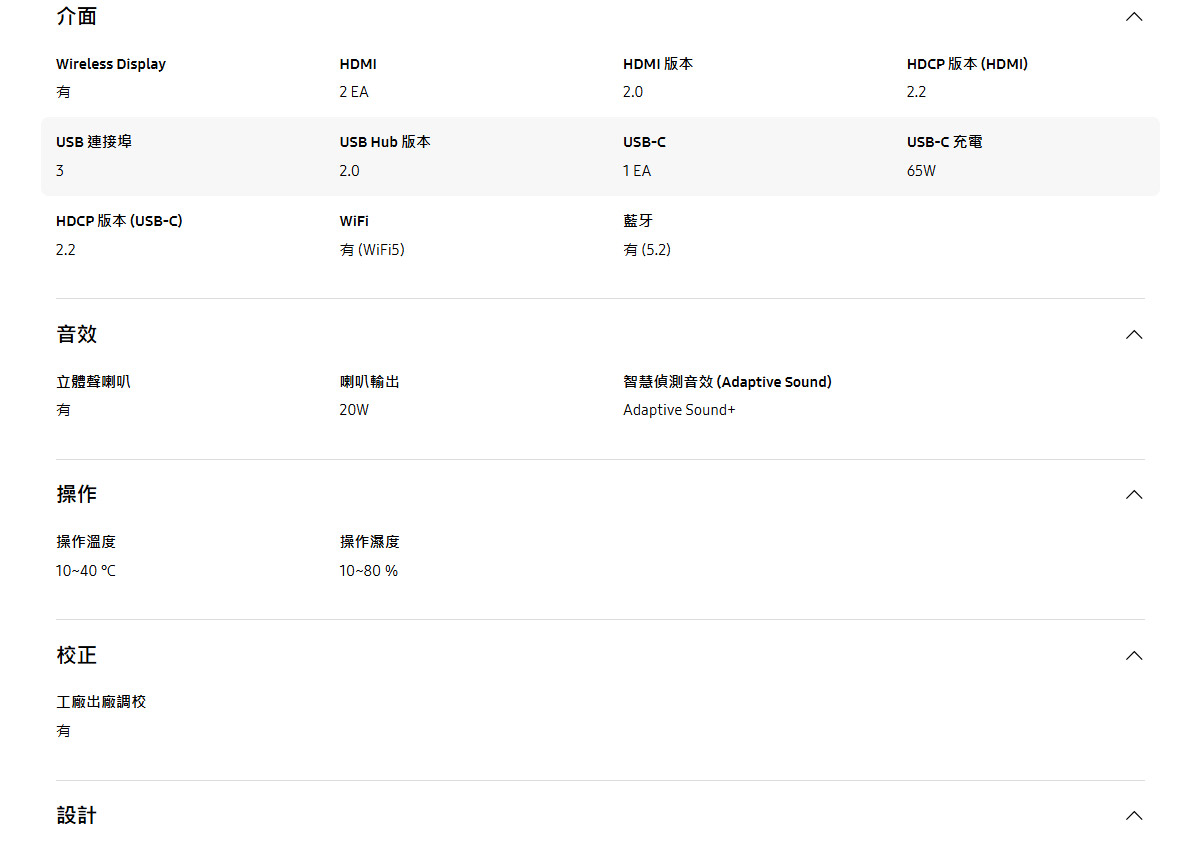Click the USB Hub 版本 label

point(385,142)
